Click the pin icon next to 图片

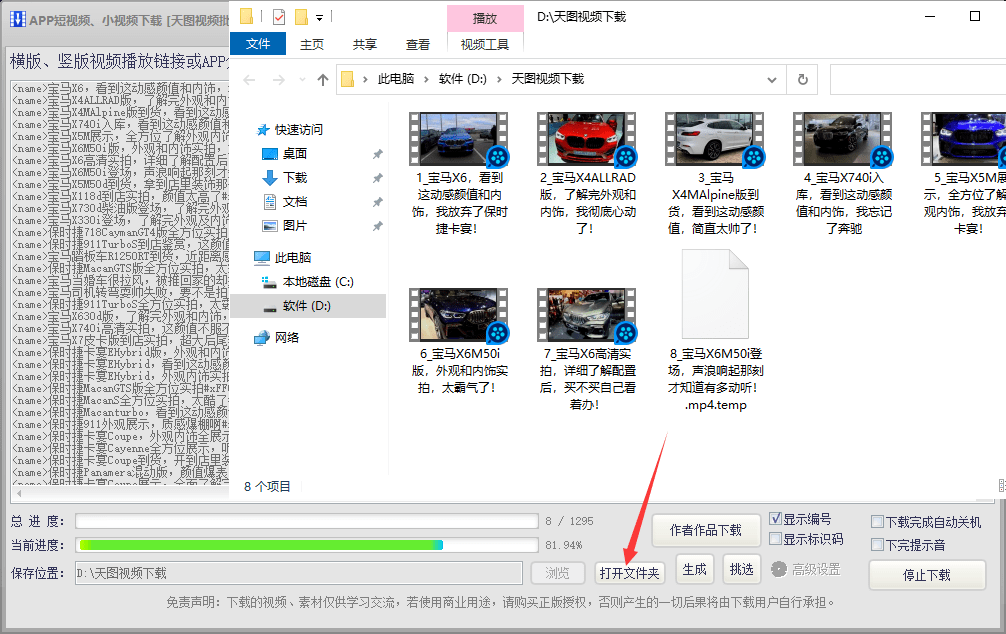(377, 226)
